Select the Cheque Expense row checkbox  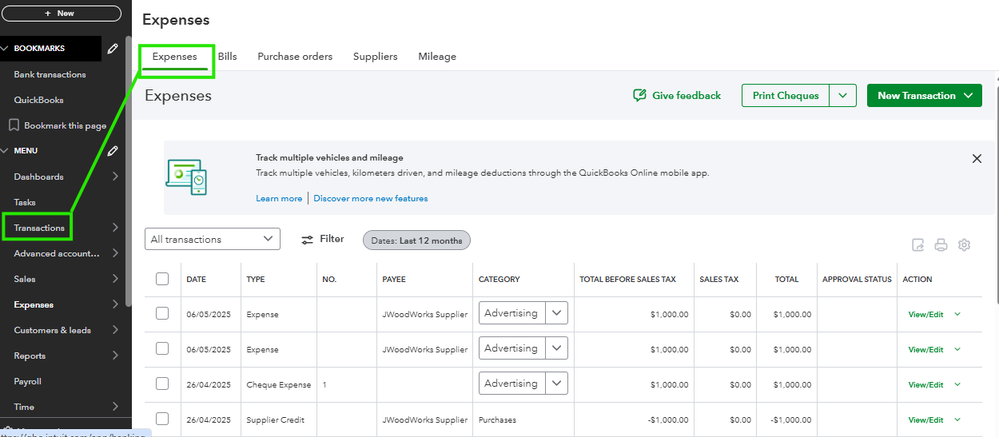click(163, 384)
